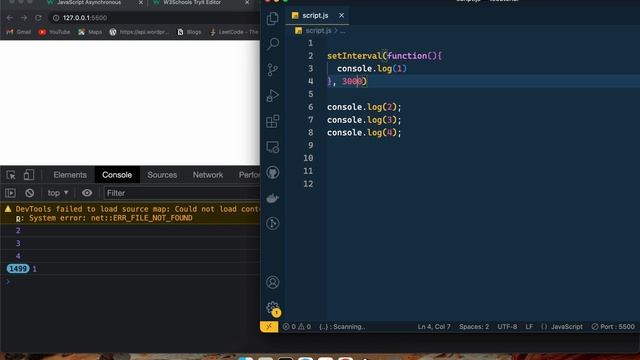Switch to the Elements tab

point(70,175)
